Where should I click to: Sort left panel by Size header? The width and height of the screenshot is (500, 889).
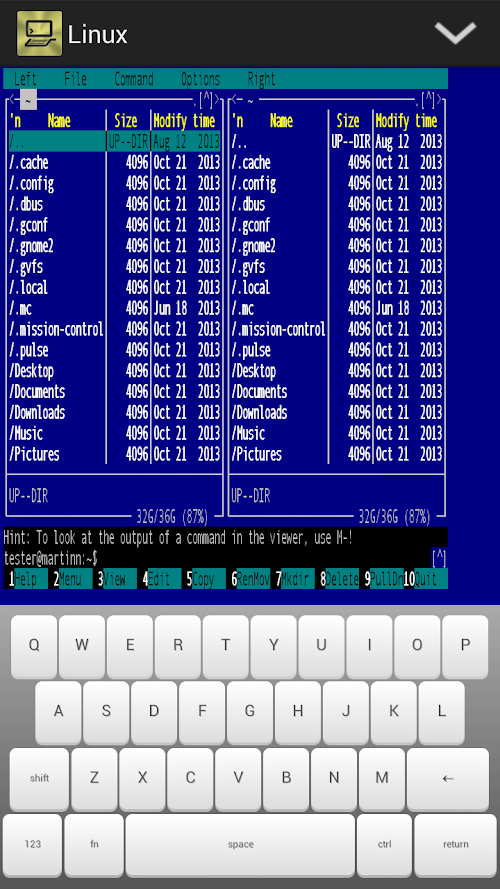coord(126,121)
